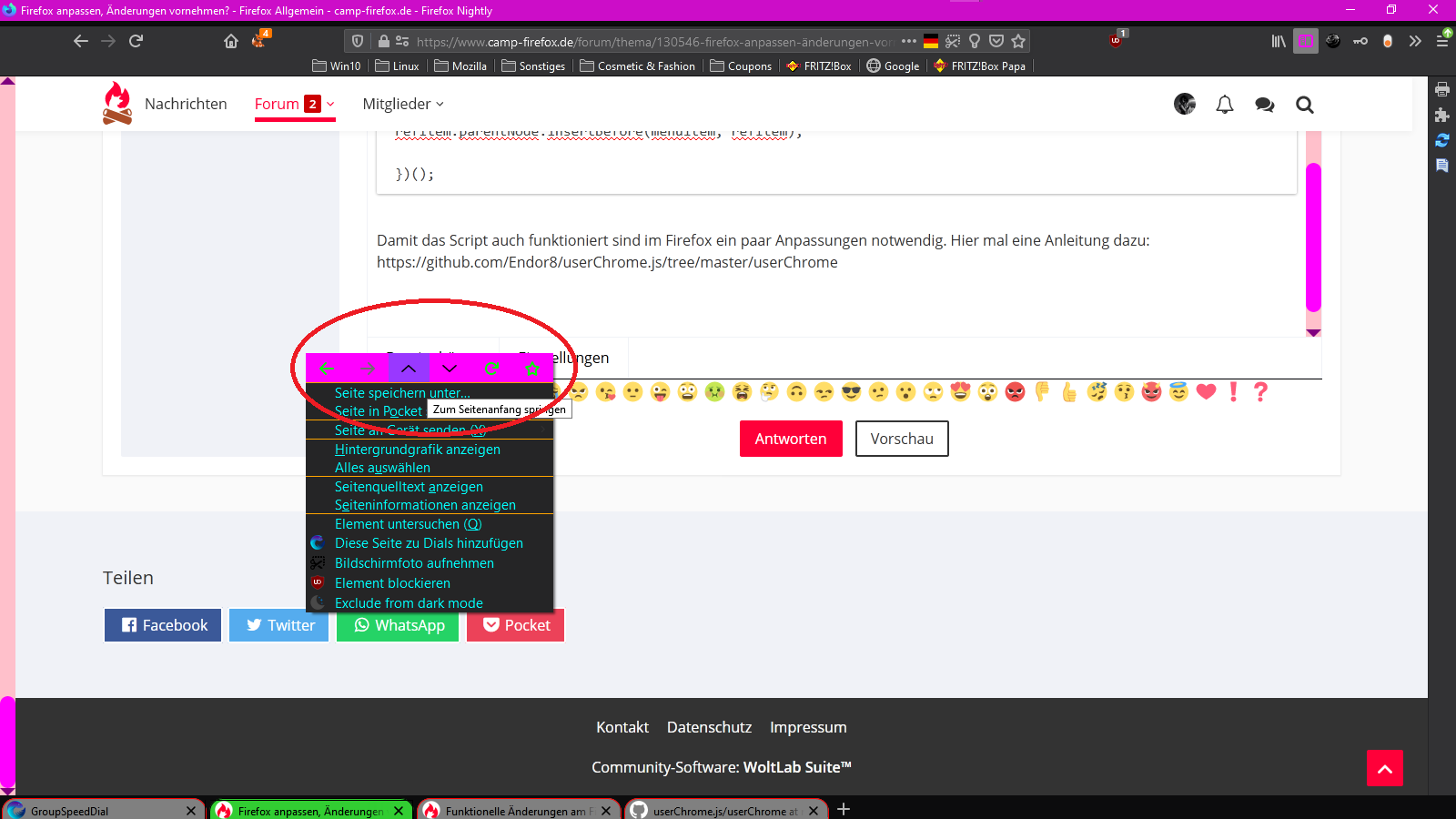Click the red Antworten button
Viewport: 1456px width, 819px height.
tap(790, 439)
